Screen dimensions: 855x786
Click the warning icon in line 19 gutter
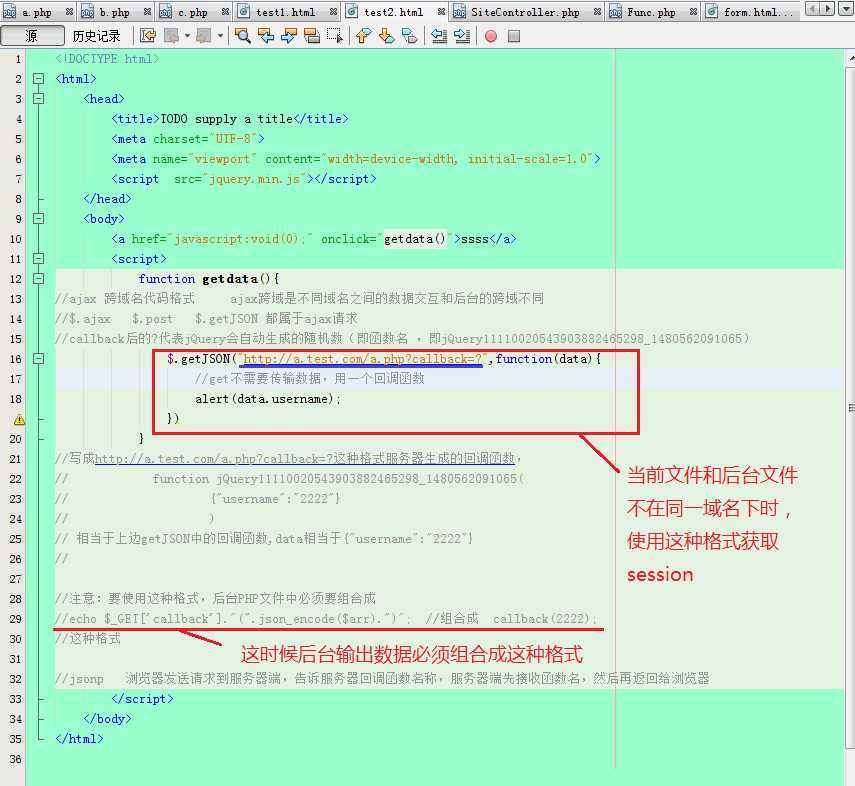19,419
